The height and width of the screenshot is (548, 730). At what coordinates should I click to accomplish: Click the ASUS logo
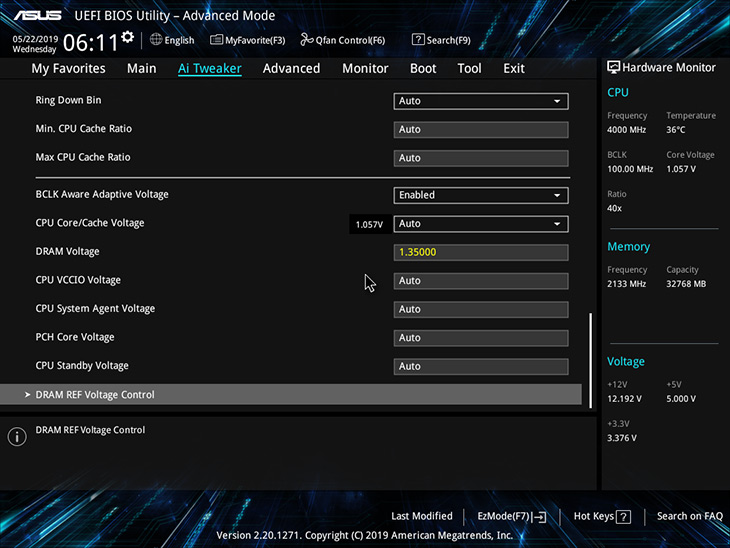click(x=37, y=16)
